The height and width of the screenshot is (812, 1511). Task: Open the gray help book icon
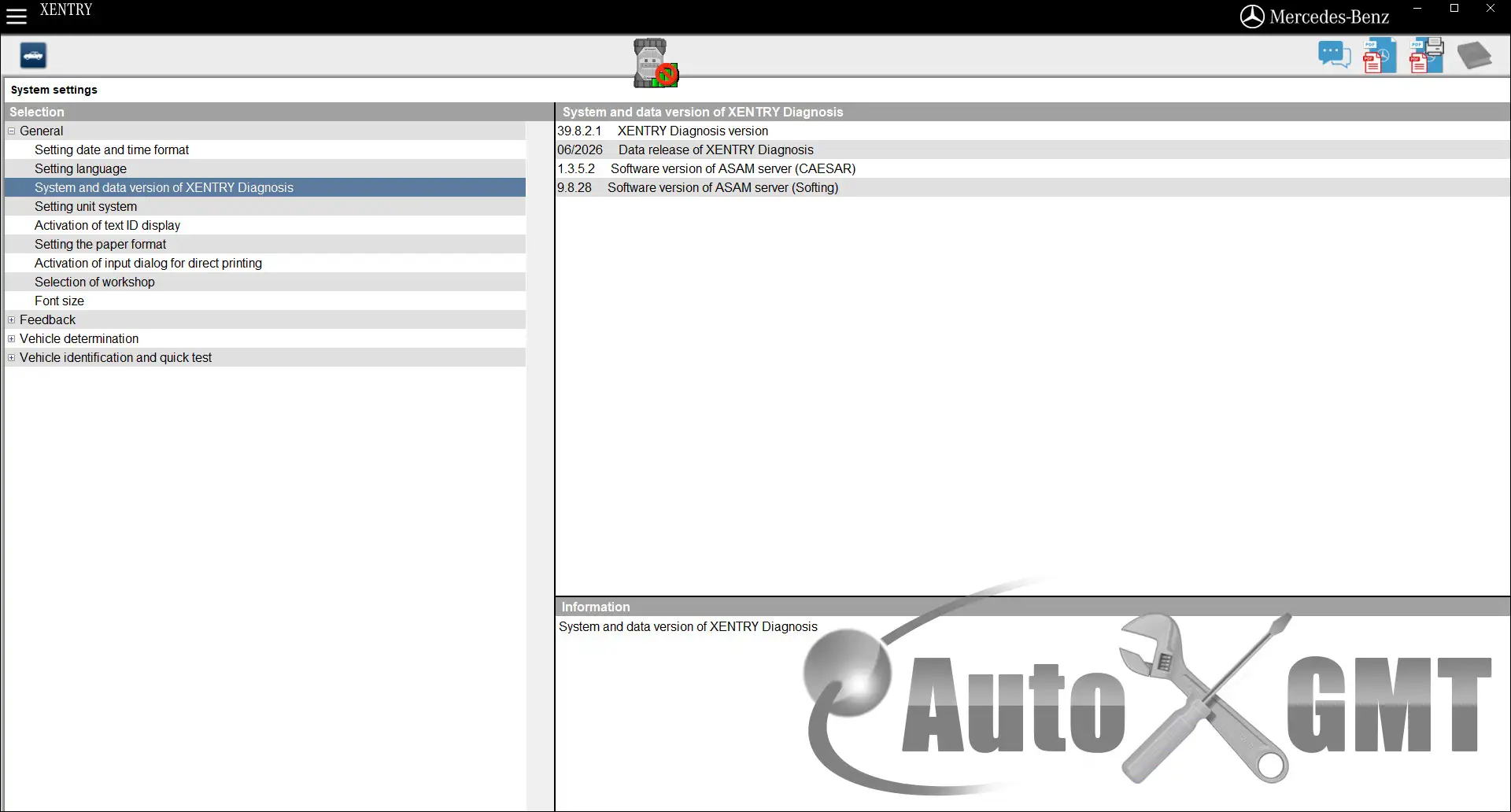1474,56
